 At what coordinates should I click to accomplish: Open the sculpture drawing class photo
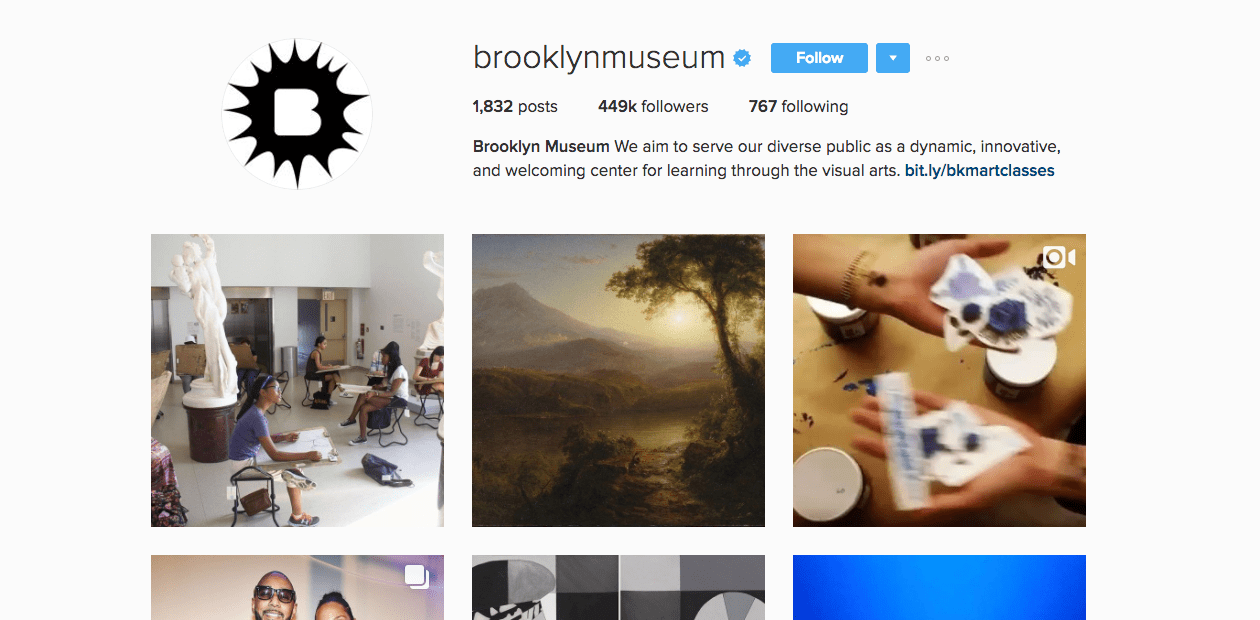tap(297, 380)
